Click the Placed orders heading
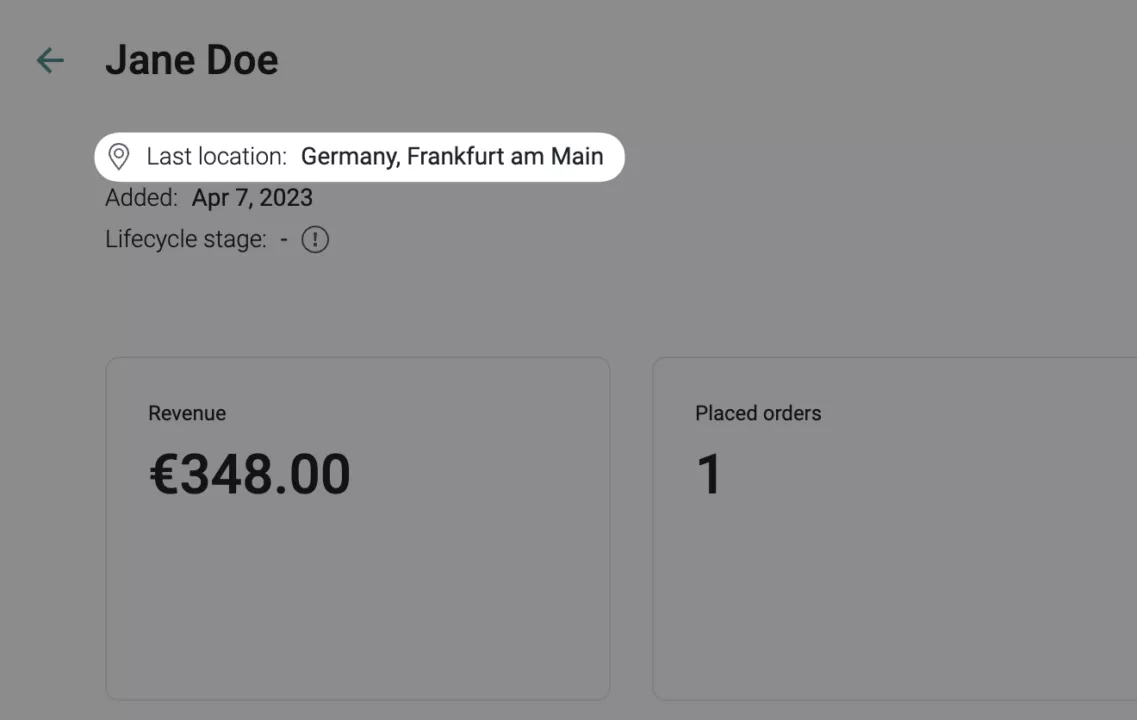 click(758, 413)
